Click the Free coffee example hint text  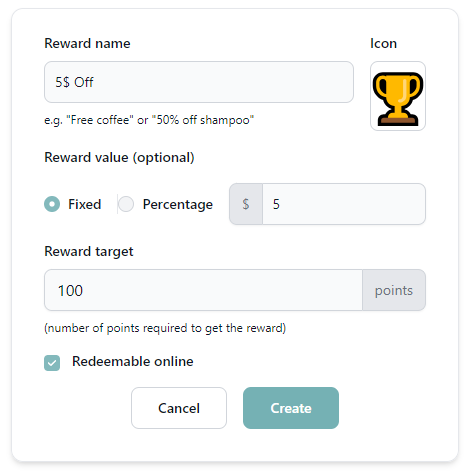(149, 120)
